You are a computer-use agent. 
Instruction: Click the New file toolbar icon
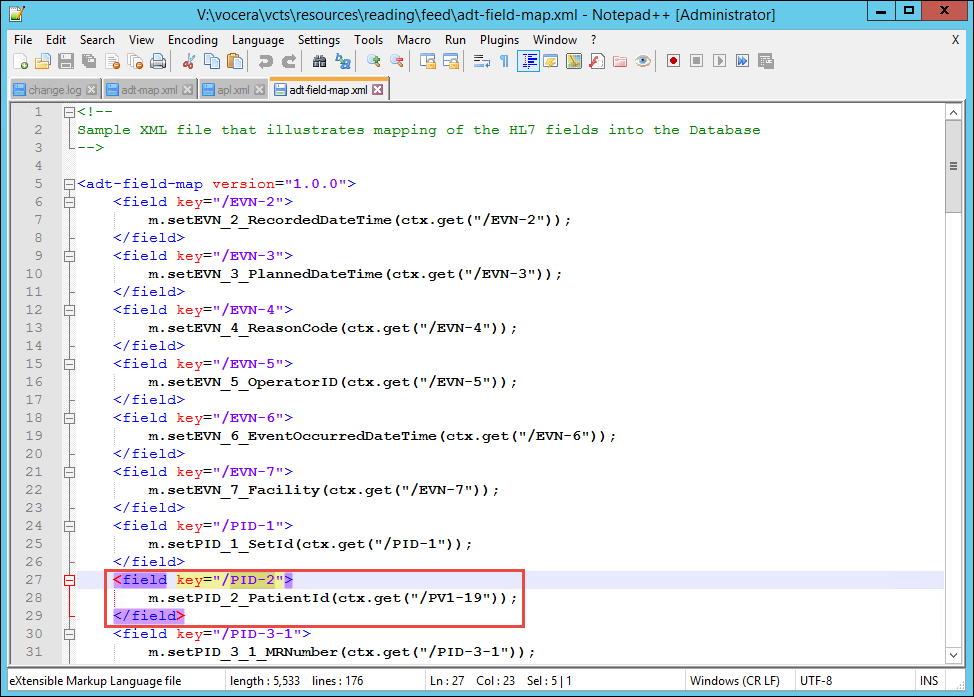[19, 62]
